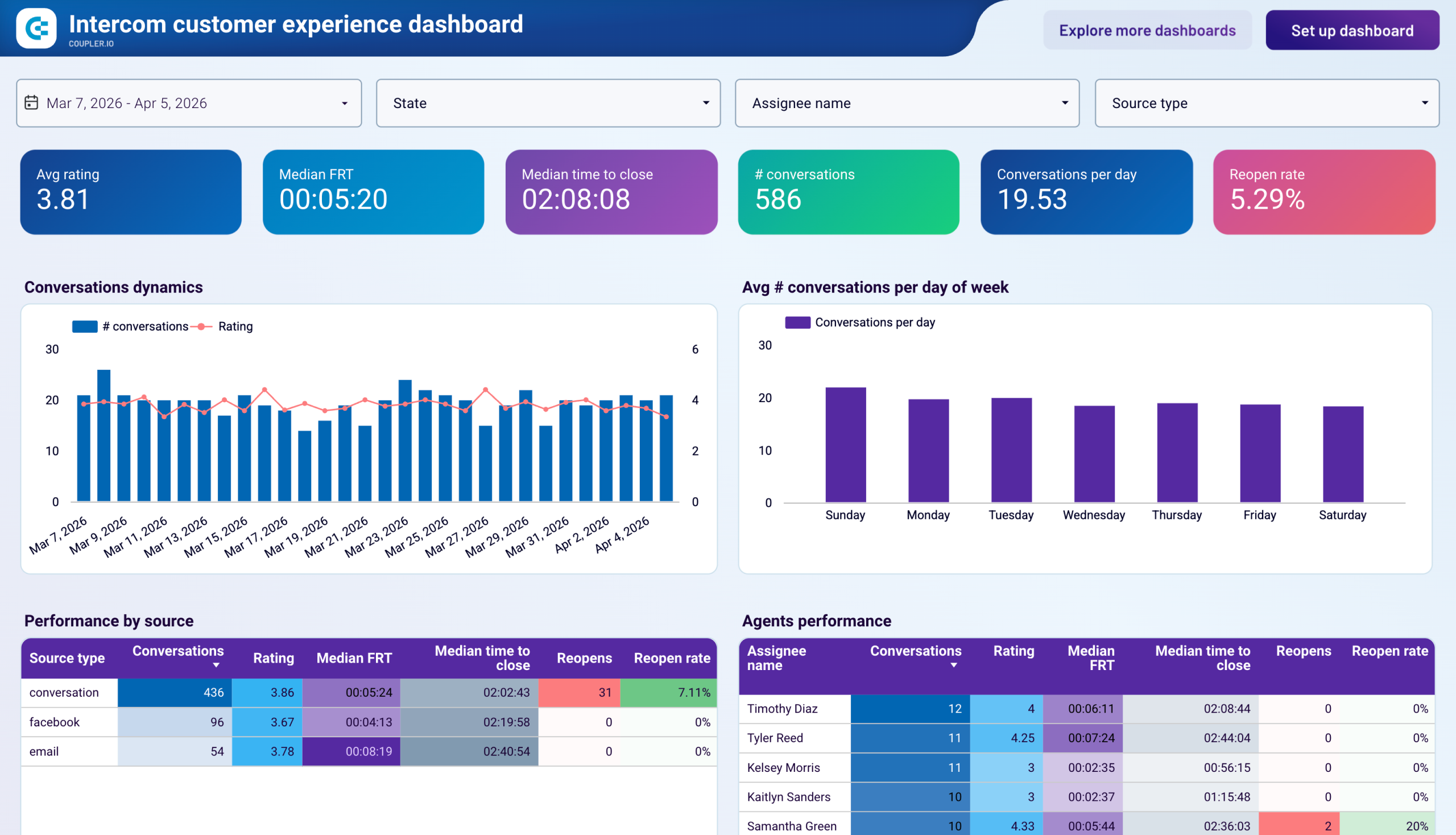The image size is (1456, 835).
Task: Click the sort arrow on Conversations in Agents performance
Action: [954, 666]
